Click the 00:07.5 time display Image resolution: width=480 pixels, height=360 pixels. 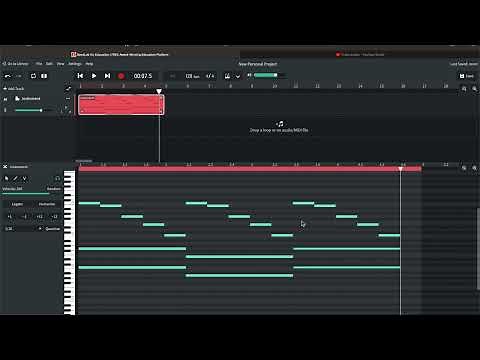pyautogui.click(x=143, y=76)
